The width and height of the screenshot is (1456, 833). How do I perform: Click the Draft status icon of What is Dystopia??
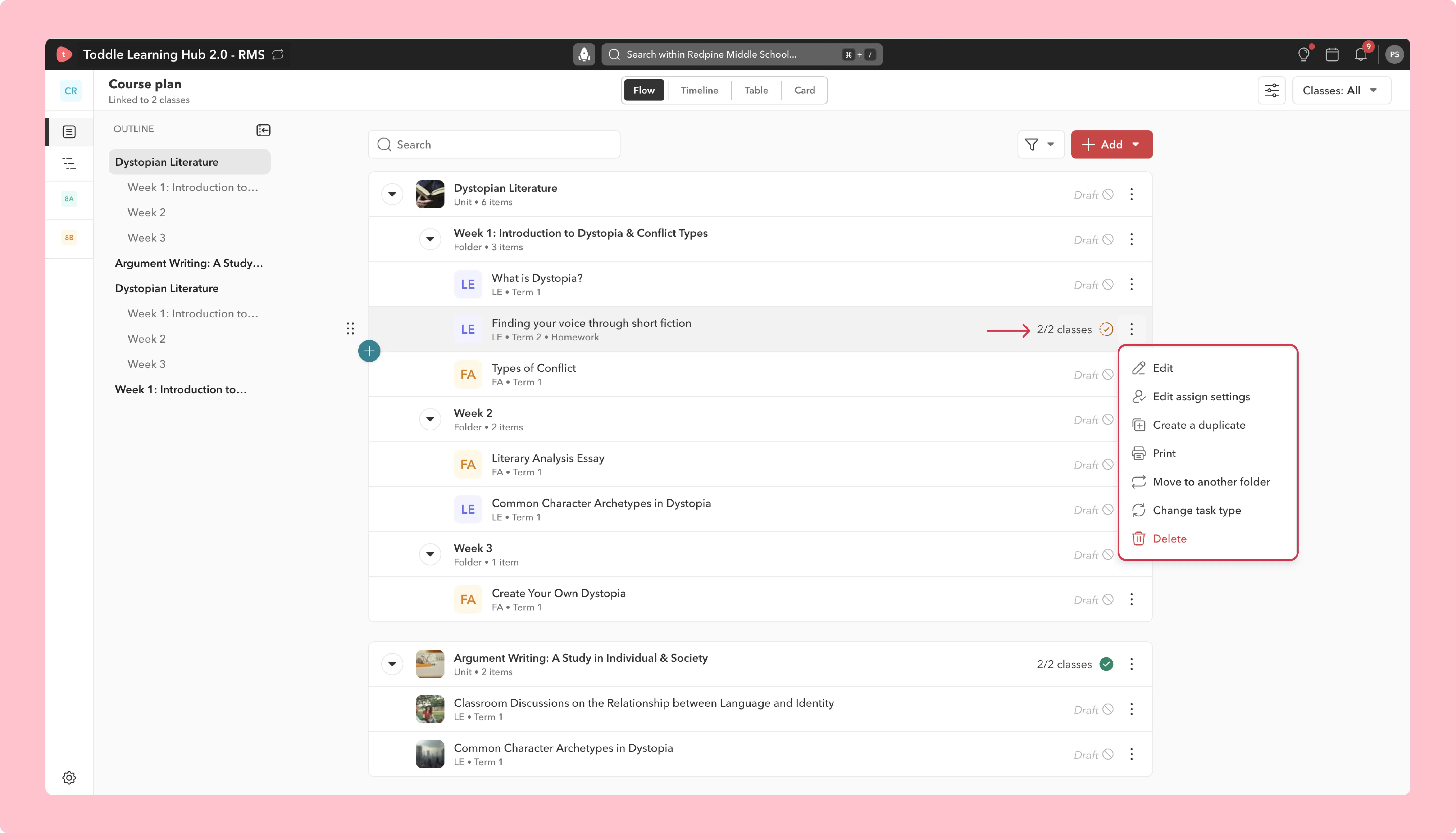click(x=1108, y=284)
